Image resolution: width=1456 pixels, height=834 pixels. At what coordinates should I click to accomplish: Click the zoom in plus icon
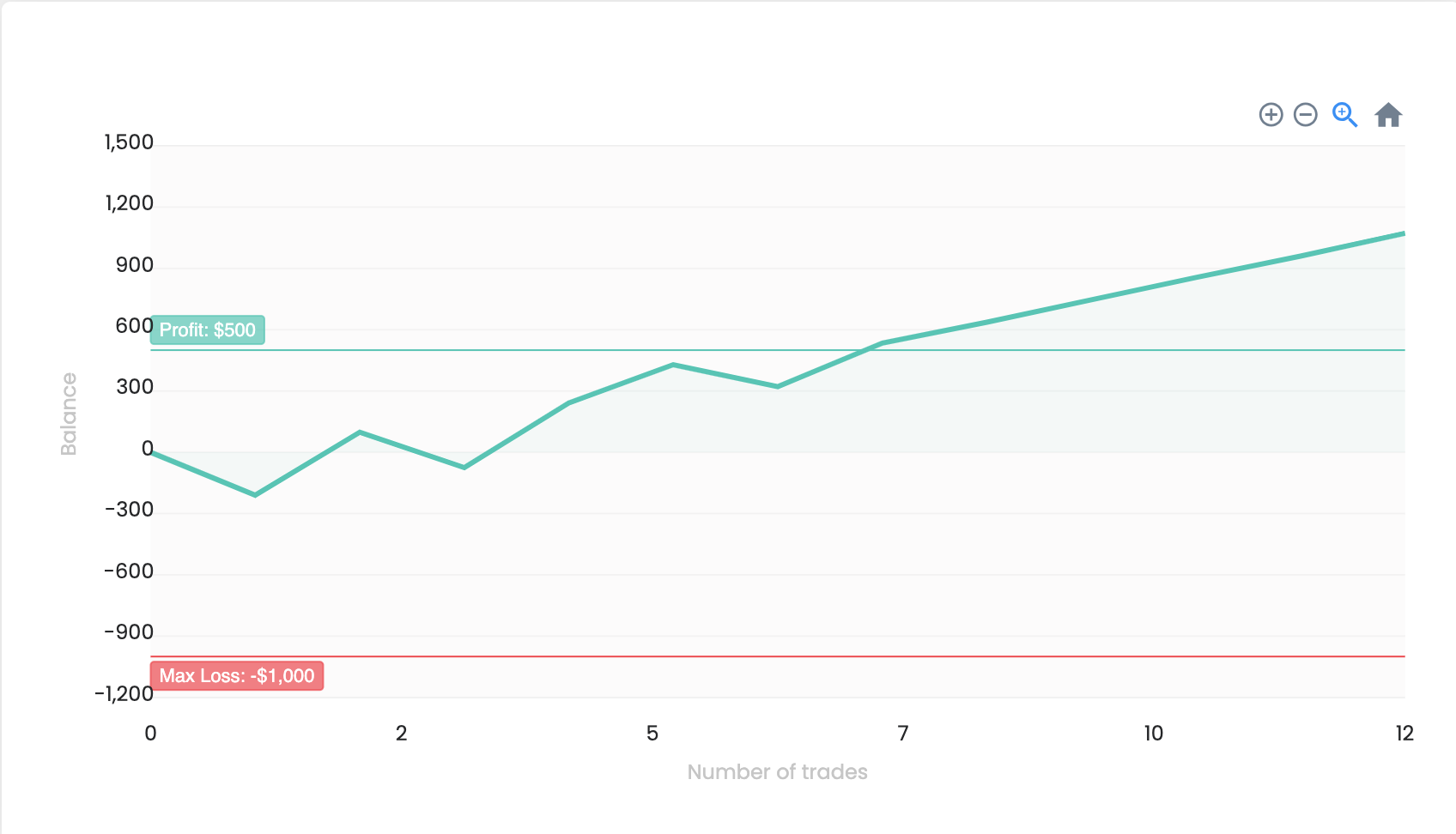coord(1271,115)
